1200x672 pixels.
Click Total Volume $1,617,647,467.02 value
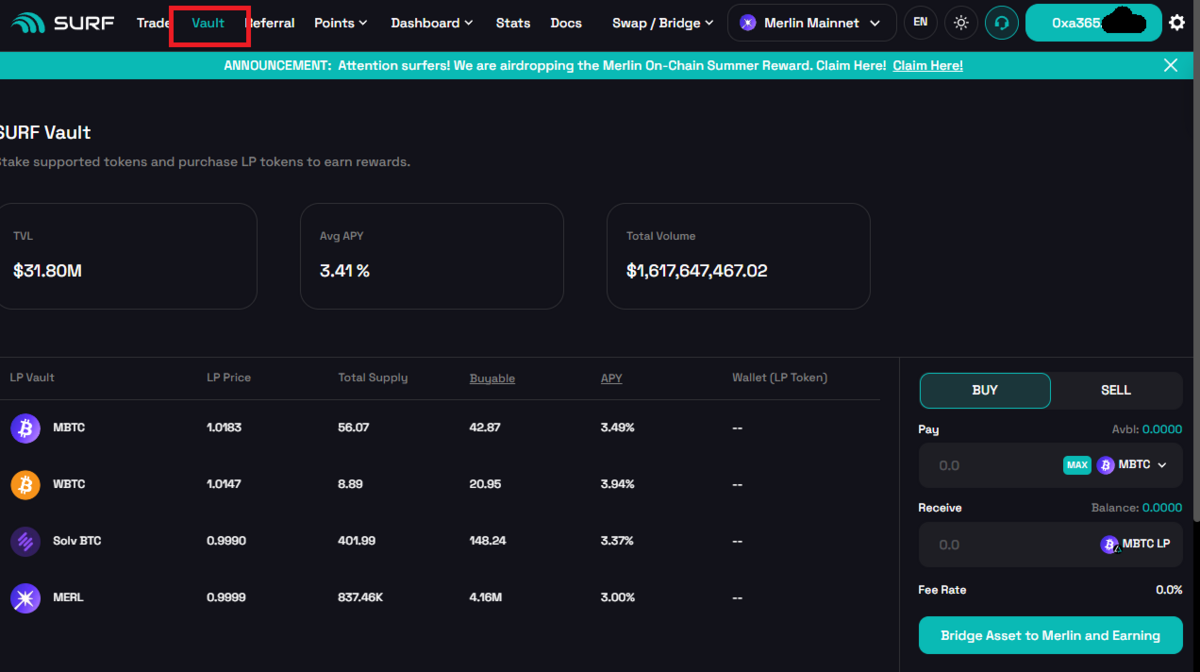coord(697,271)
